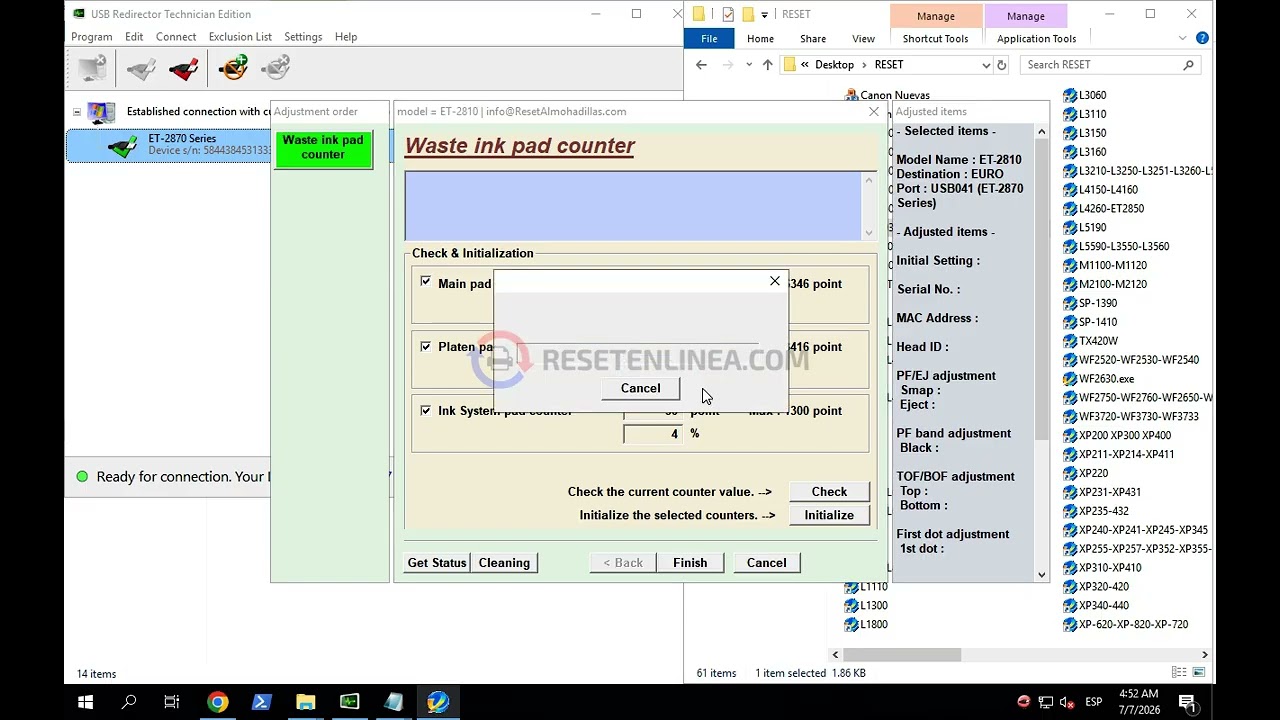Open the Help menu in USB Redirector
The width and height of the screenshot is (1280, 720).
click(346, 37)
